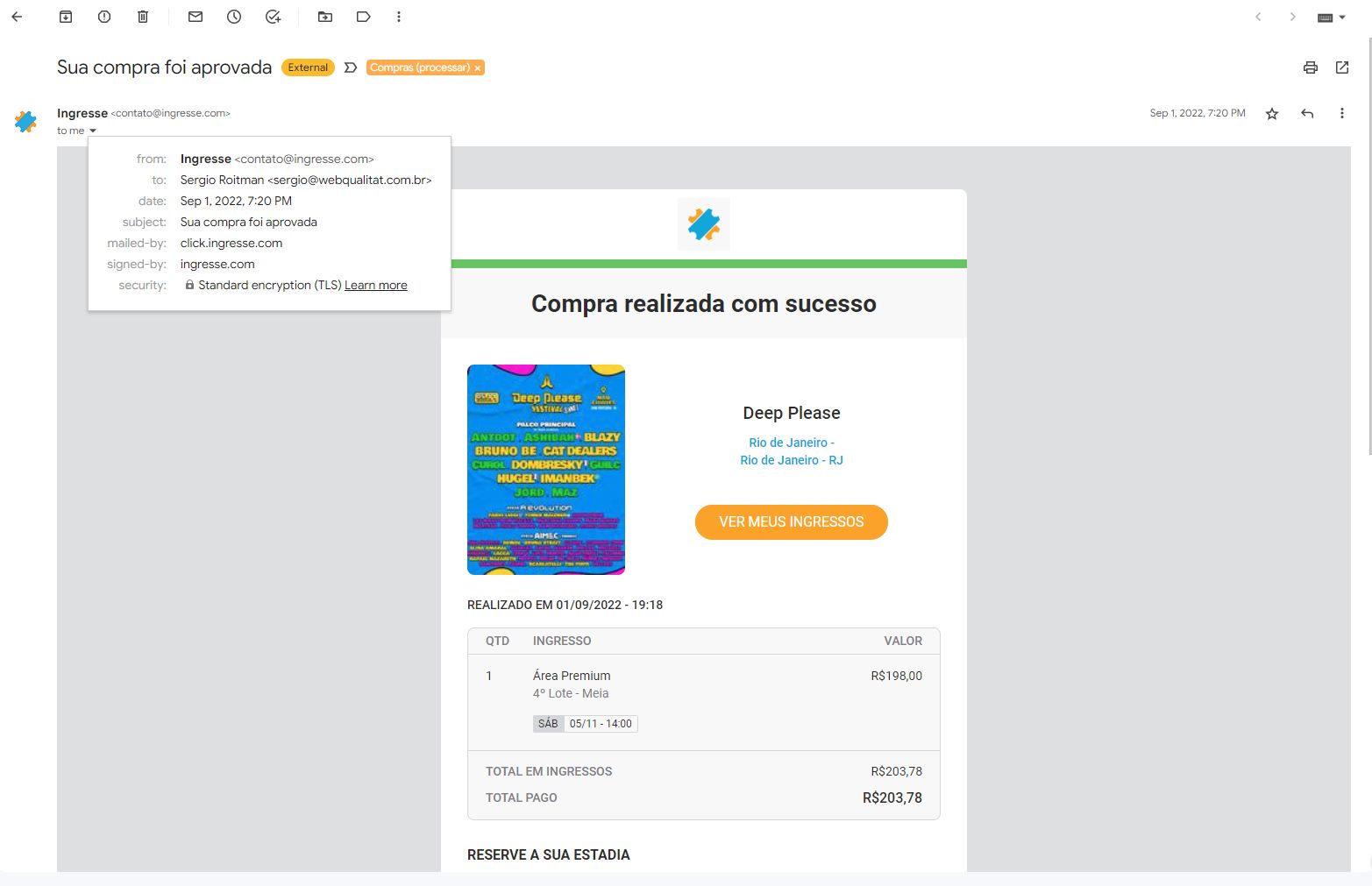Go to the older email
The height and width of the screenshot is (886, 1372).
[1292, 17]
